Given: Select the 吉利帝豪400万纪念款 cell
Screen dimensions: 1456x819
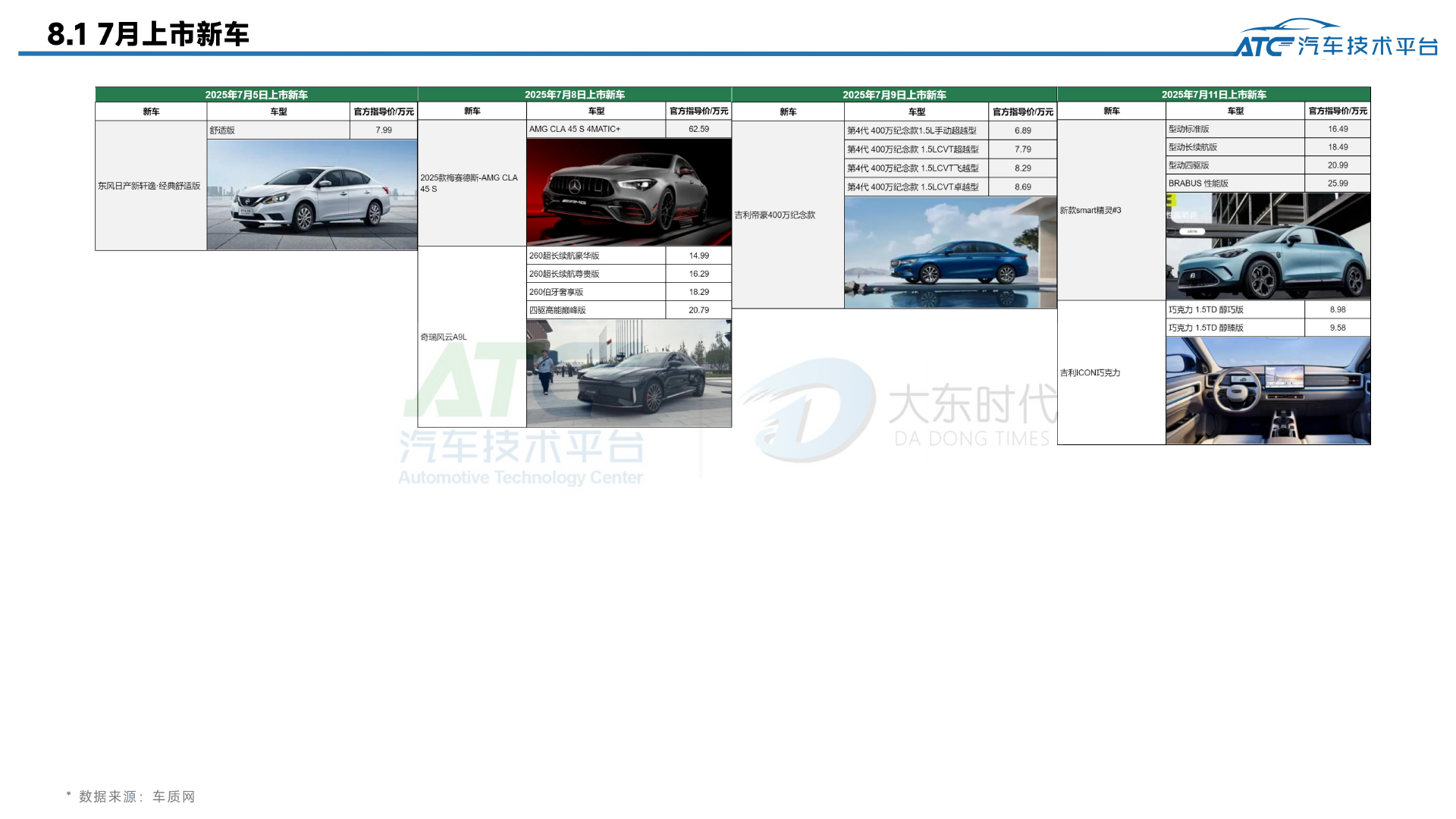Looking at the screenshot, I should [788, 215].
